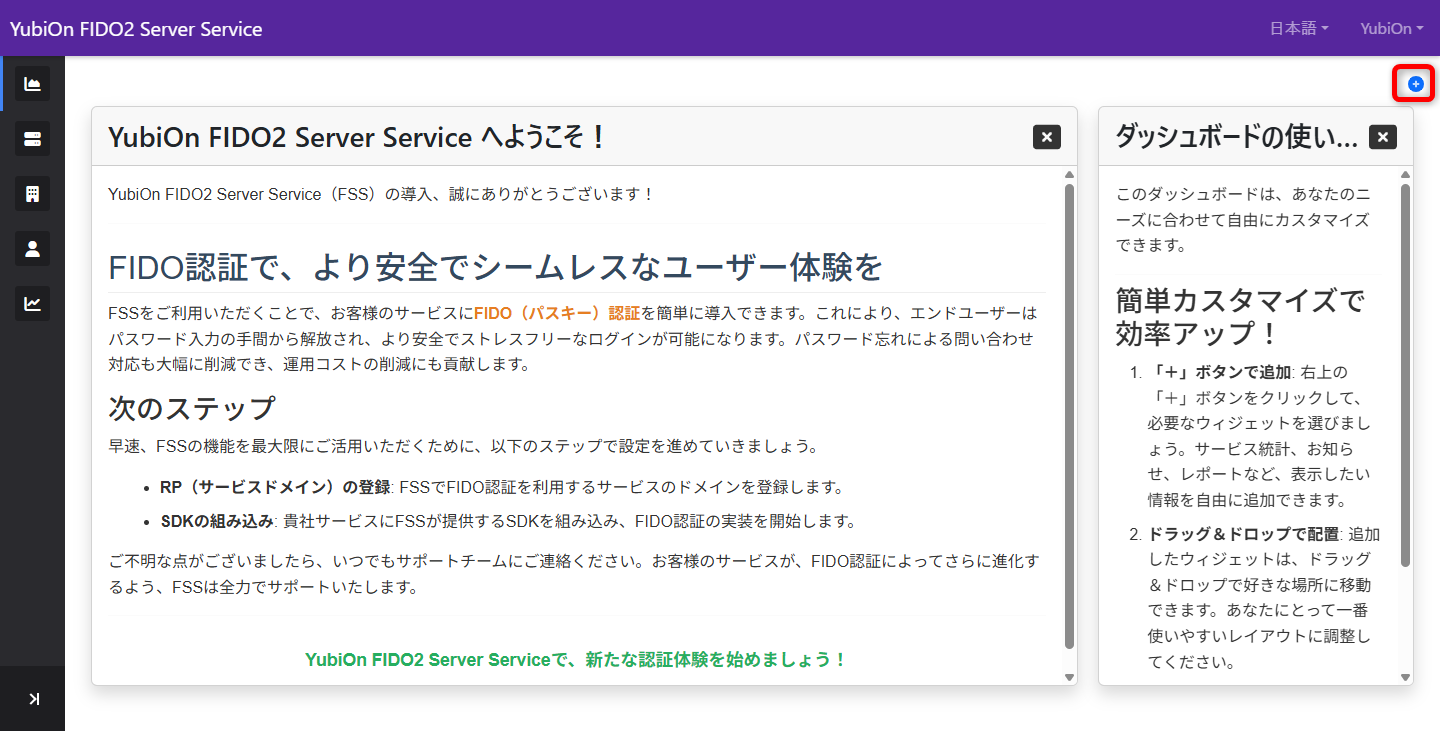Image resolution: width=1440 pixels, height=731 pixels.
Task: Open the dashboard chart icon in sidebar
Action: click(x=32, y=84)
